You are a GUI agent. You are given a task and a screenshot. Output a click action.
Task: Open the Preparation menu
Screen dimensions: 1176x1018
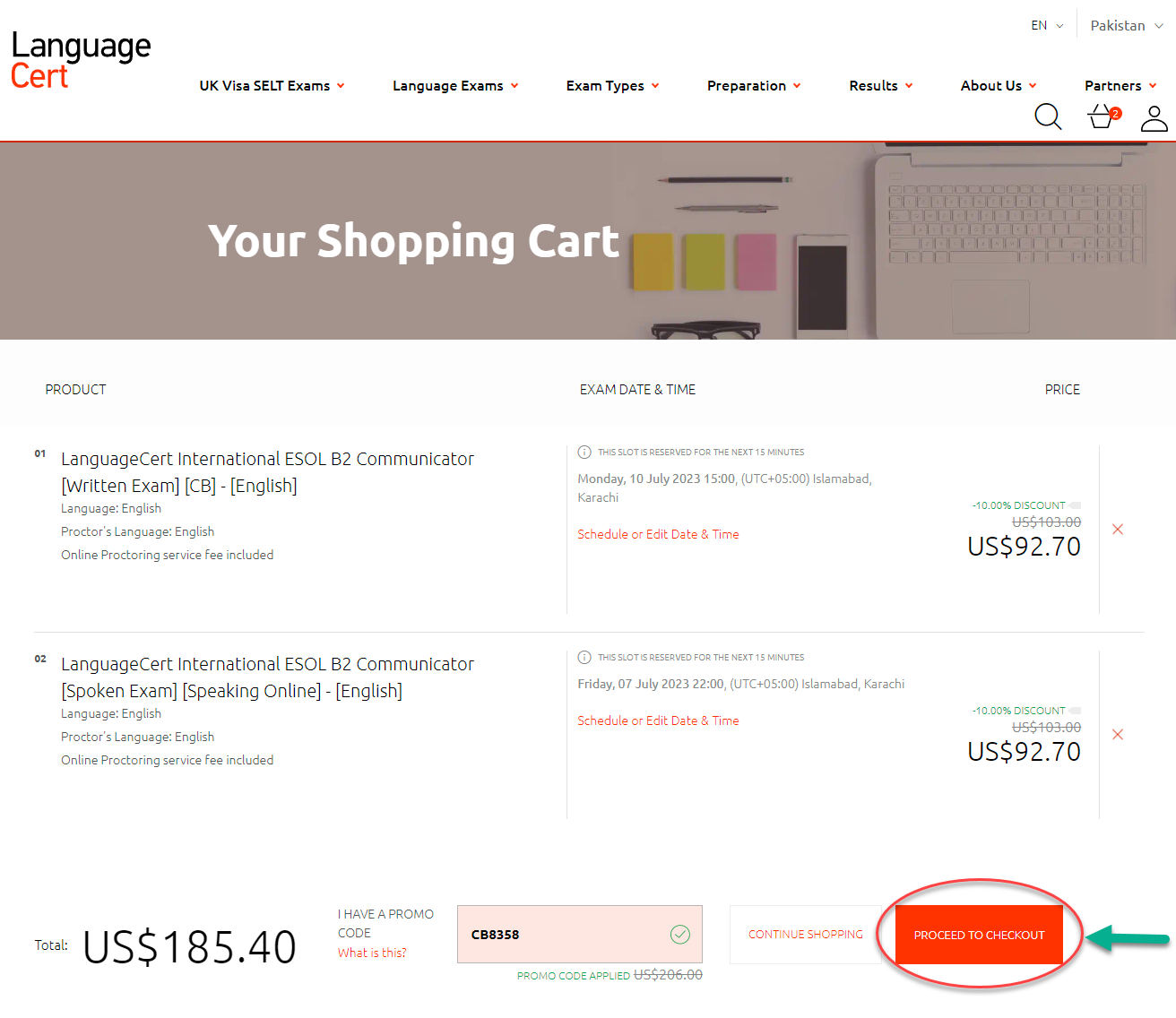(754, 85)
